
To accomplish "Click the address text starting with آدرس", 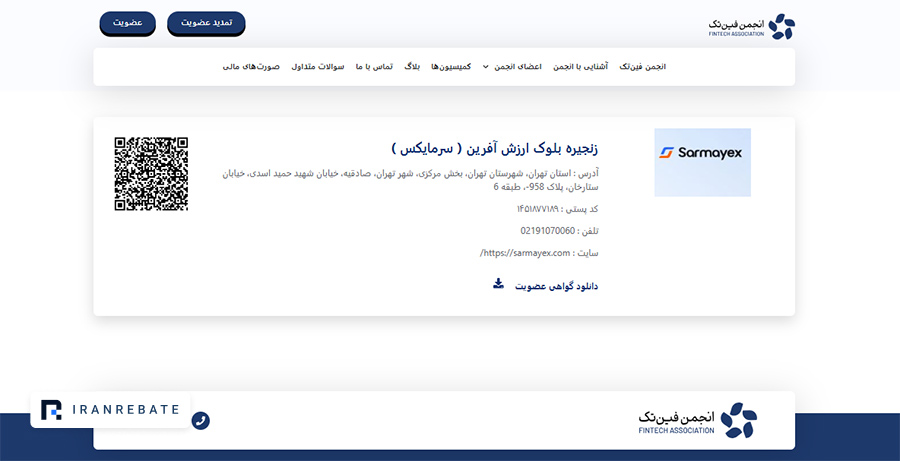I will [x=410, y=180].
